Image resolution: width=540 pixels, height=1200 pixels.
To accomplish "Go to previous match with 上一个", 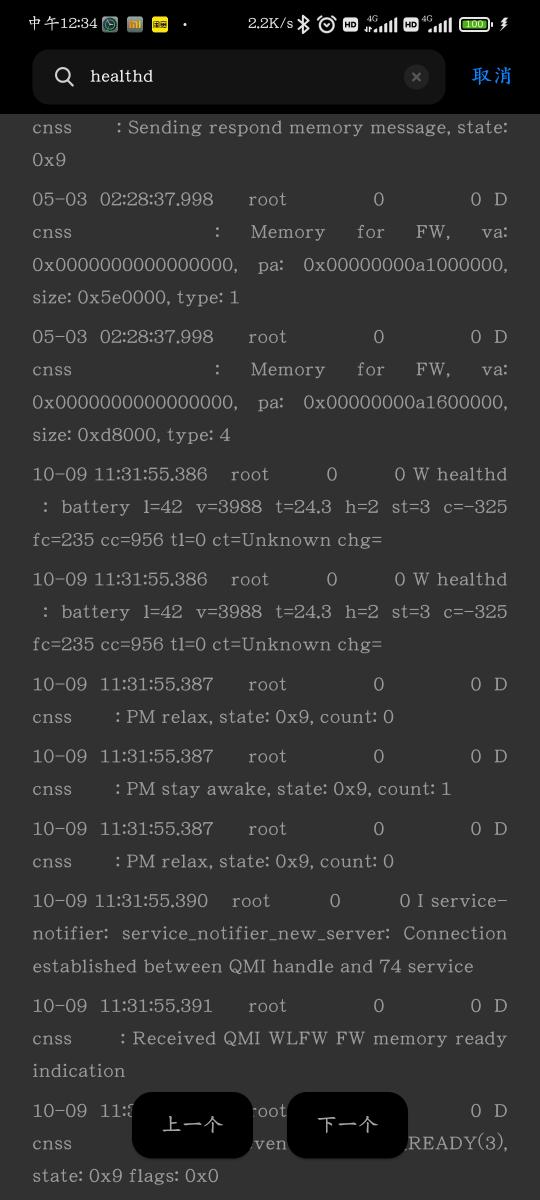I will tap(192, 1125).
